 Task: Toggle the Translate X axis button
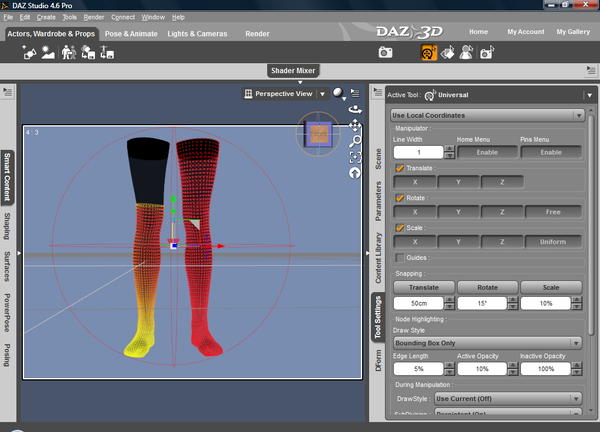coord(415,182)
